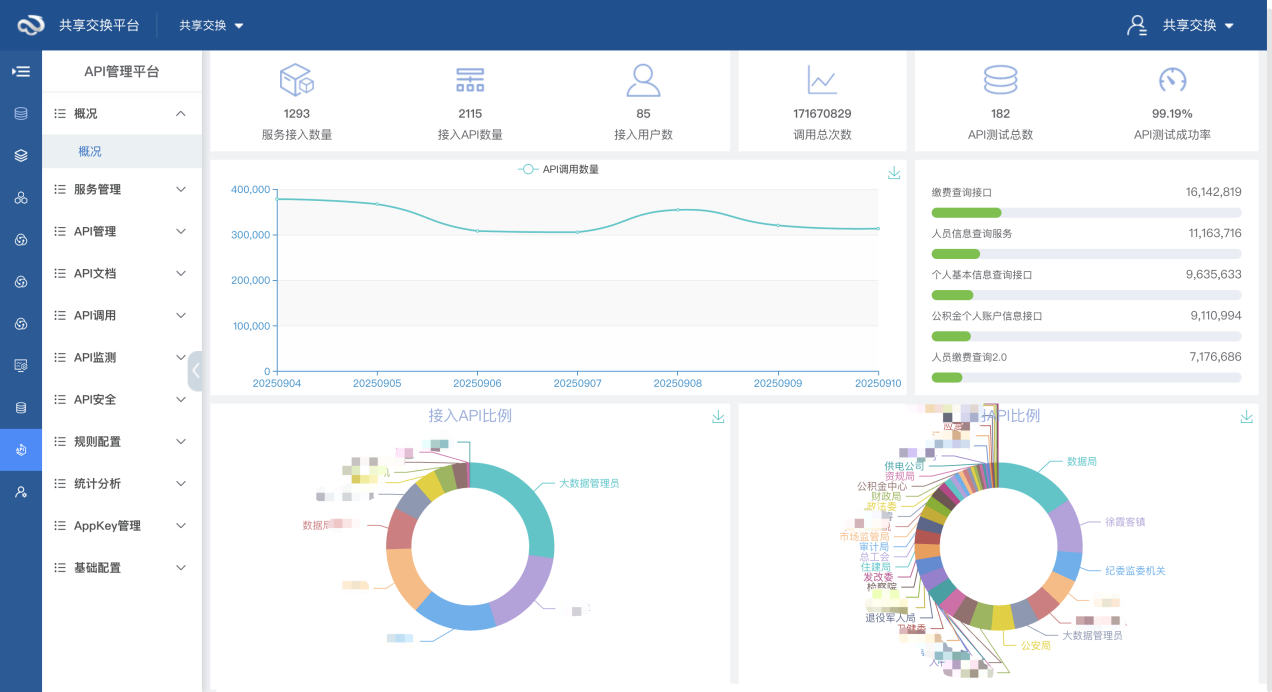Open the AppKey管理 menu item
1272x692 pixels.
pos(121,525)
